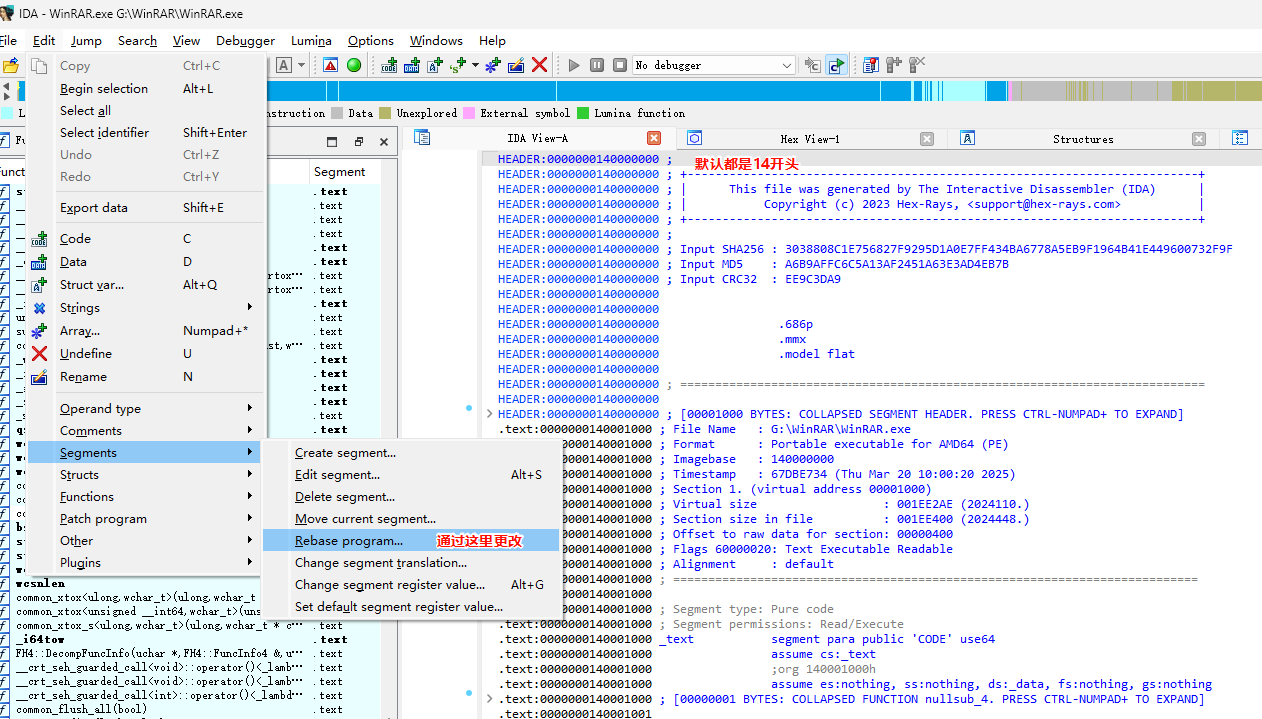Choose Array... menu entry
Image resolution: width=1262 pixels, height=719 pixels.
[145, 331]
